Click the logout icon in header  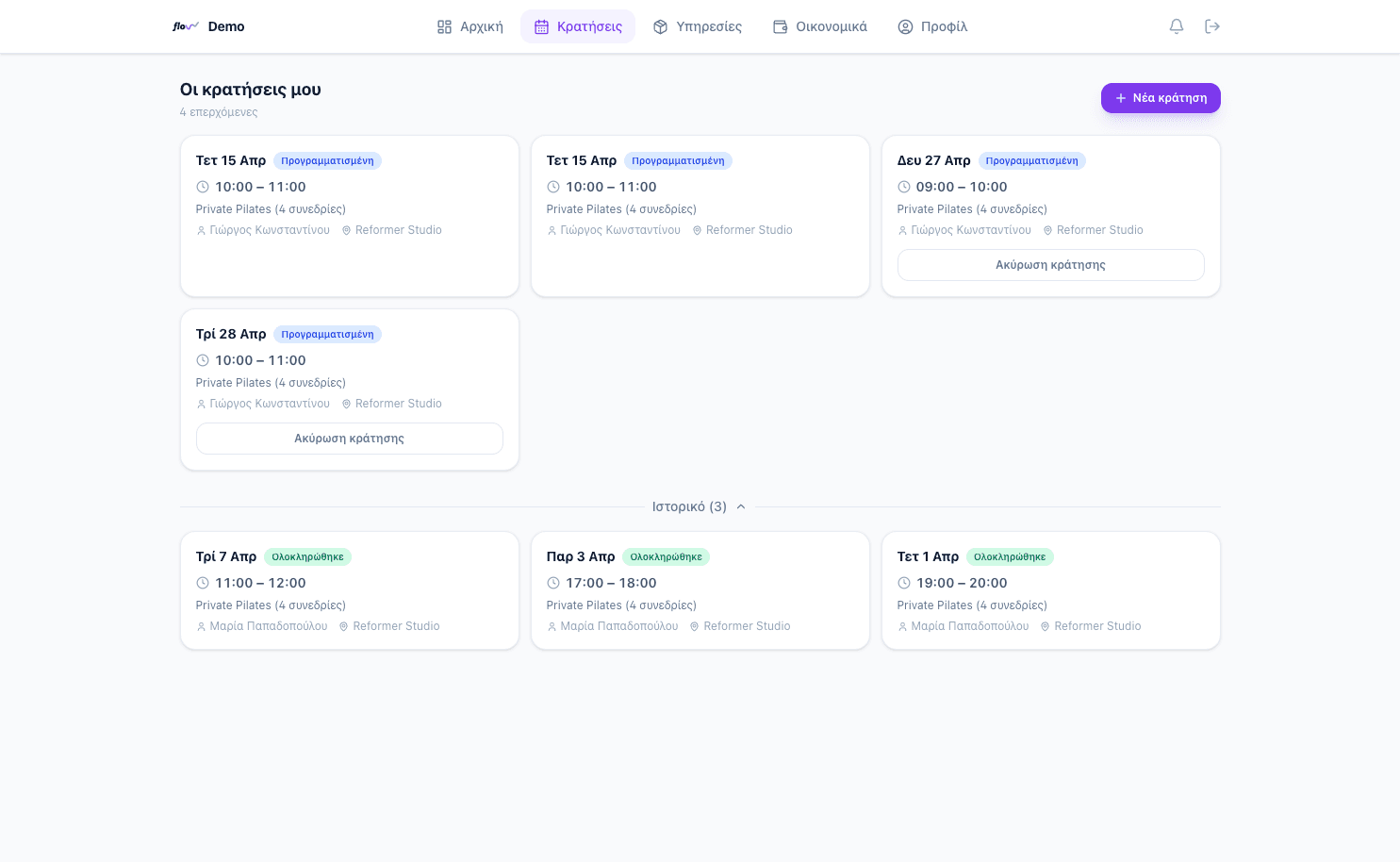coord(1212,26)
